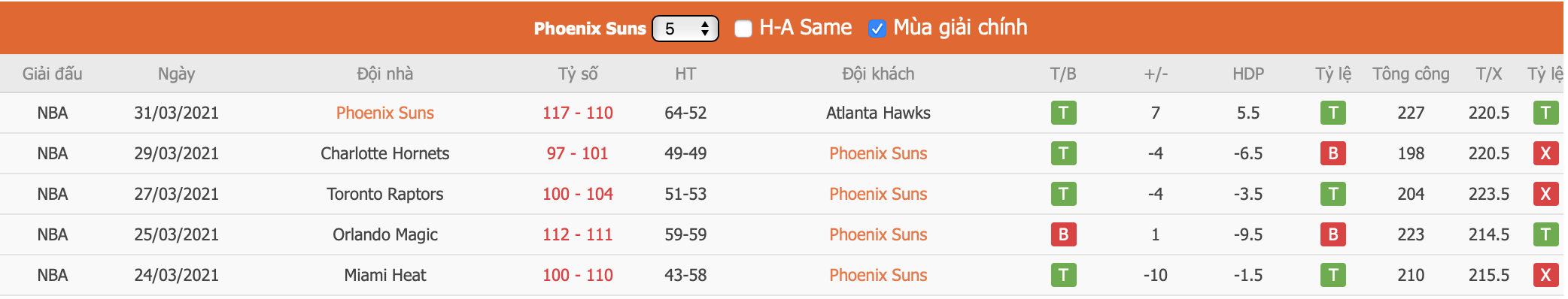Click red X over/under badge in Charlotte Hornets row
The width and height of the screenshot is (1568, 299).
[x=1545, y=153]
